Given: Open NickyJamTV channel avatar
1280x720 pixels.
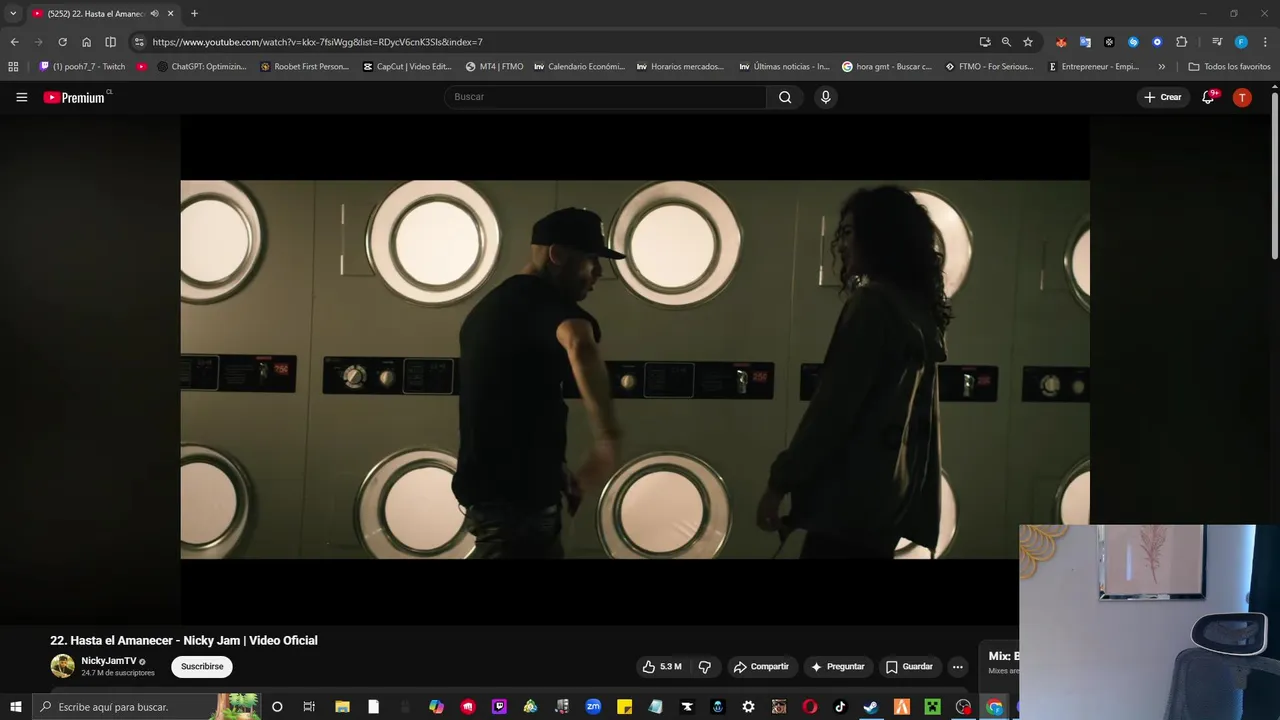Looking at the screenshot, I should click(63, 666).
